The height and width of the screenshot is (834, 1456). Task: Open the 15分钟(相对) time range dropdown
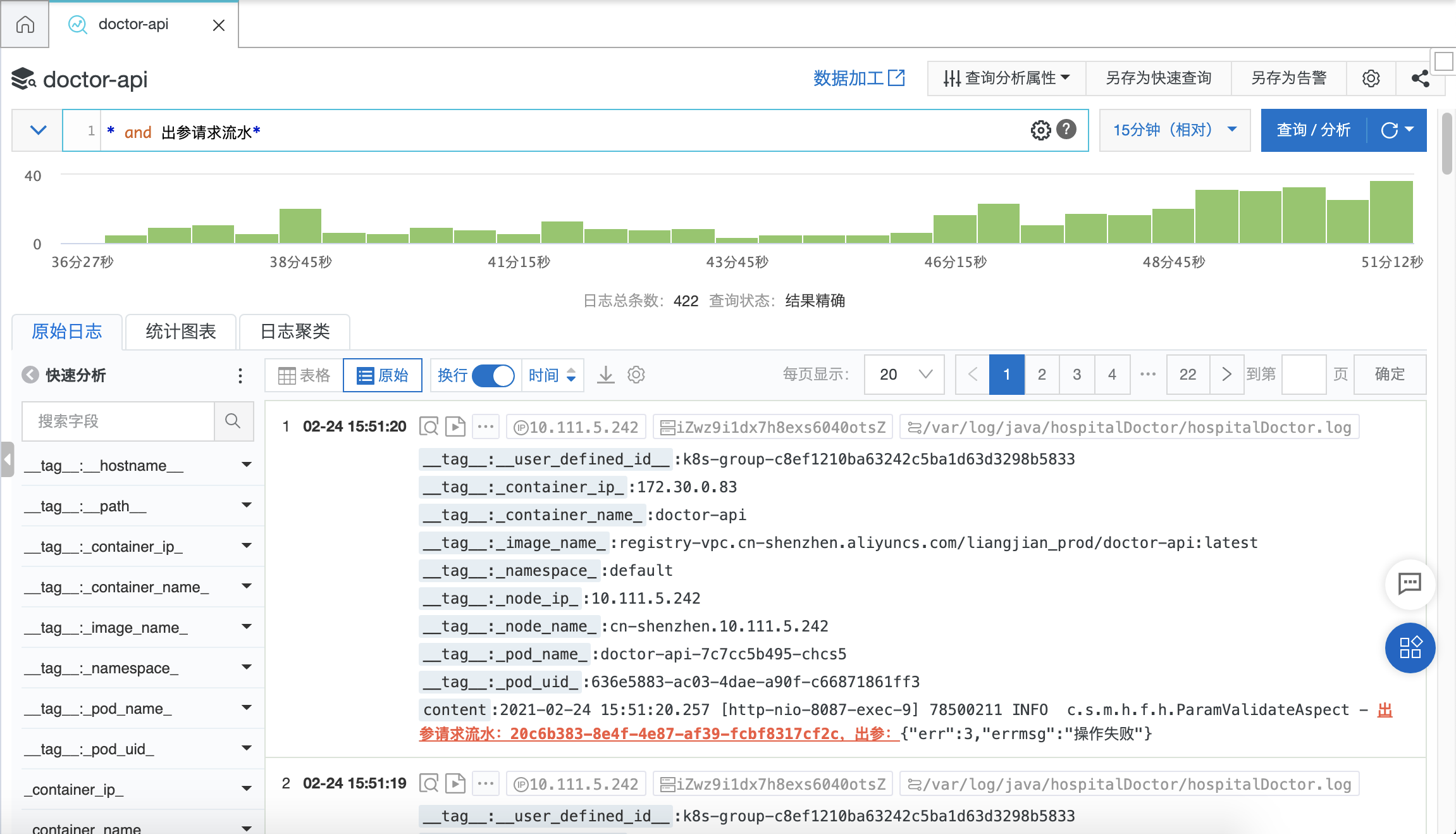(x=1175, y=130)
